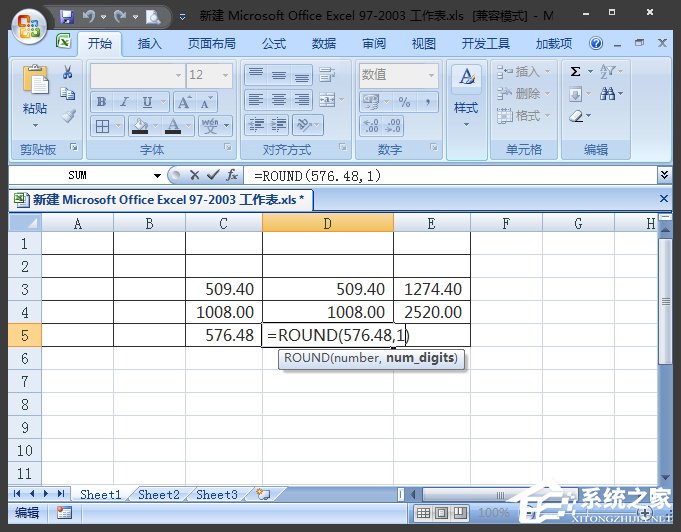Click the 样式 styles button
The image size is (681, 532).
pyautogui.click(x=466, y=95)
